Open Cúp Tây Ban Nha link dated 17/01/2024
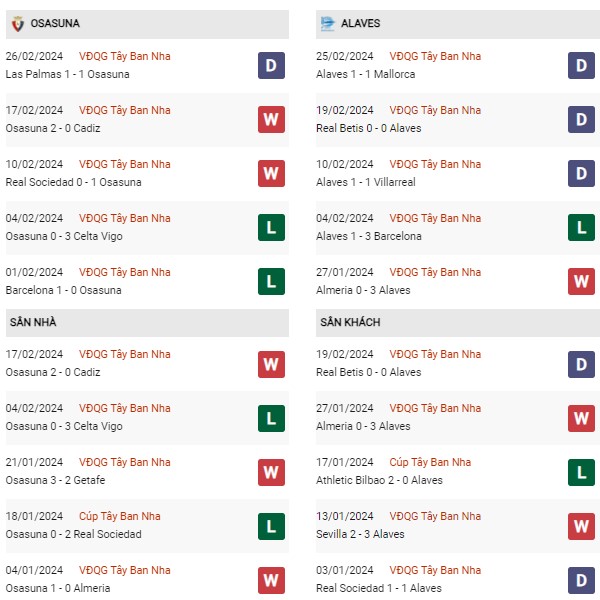600x600 pixels. coord(430,462)
